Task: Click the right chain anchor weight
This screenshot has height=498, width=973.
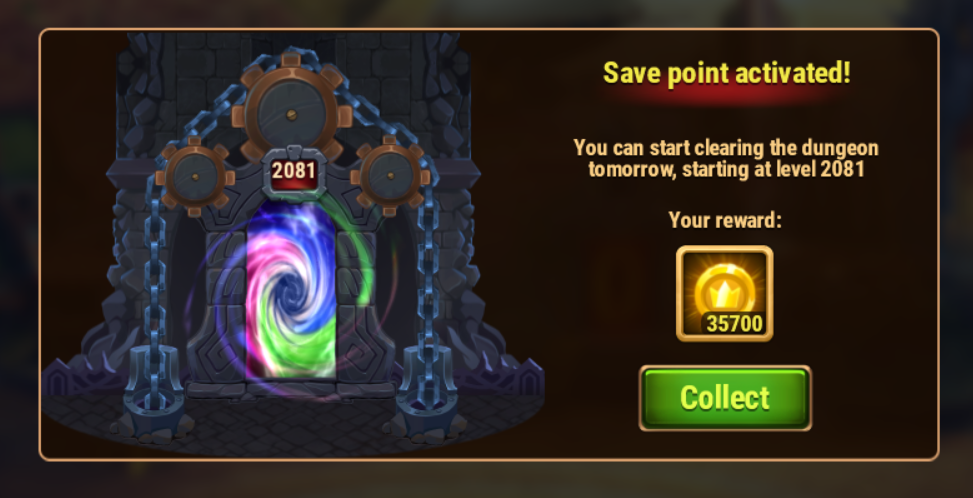Action: coord(429,396)
